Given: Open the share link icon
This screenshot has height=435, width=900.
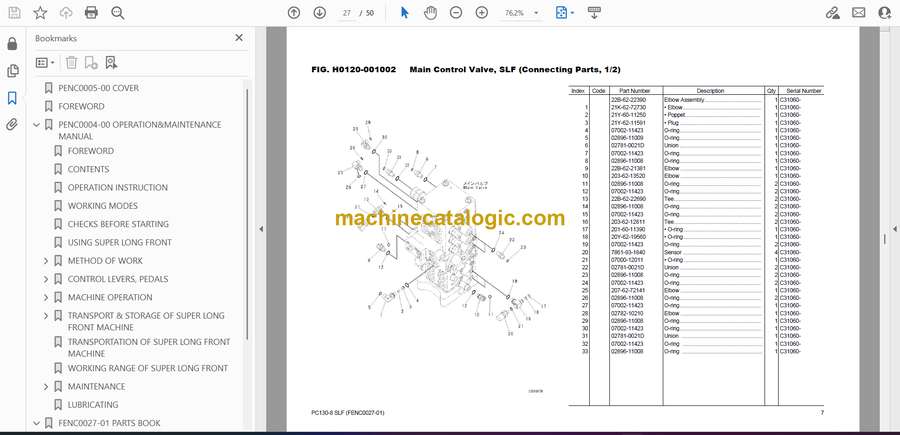Looking at the screenshot, I should pos(833,13).
